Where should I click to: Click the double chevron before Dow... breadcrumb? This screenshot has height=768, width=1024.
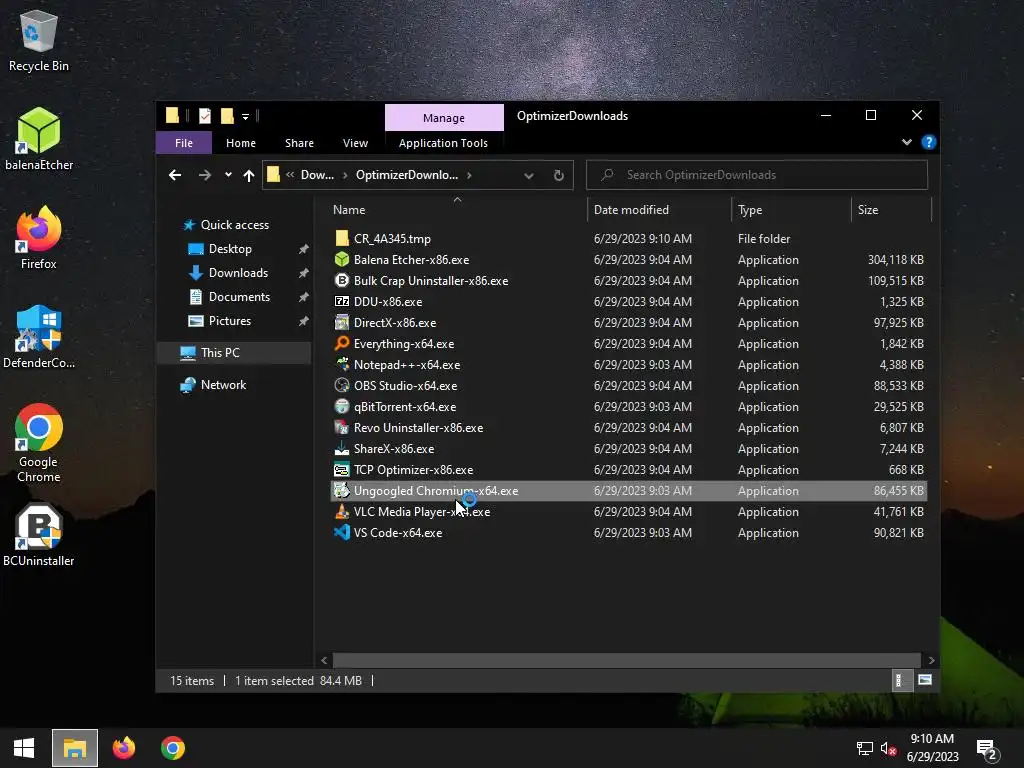click(290, 174)
